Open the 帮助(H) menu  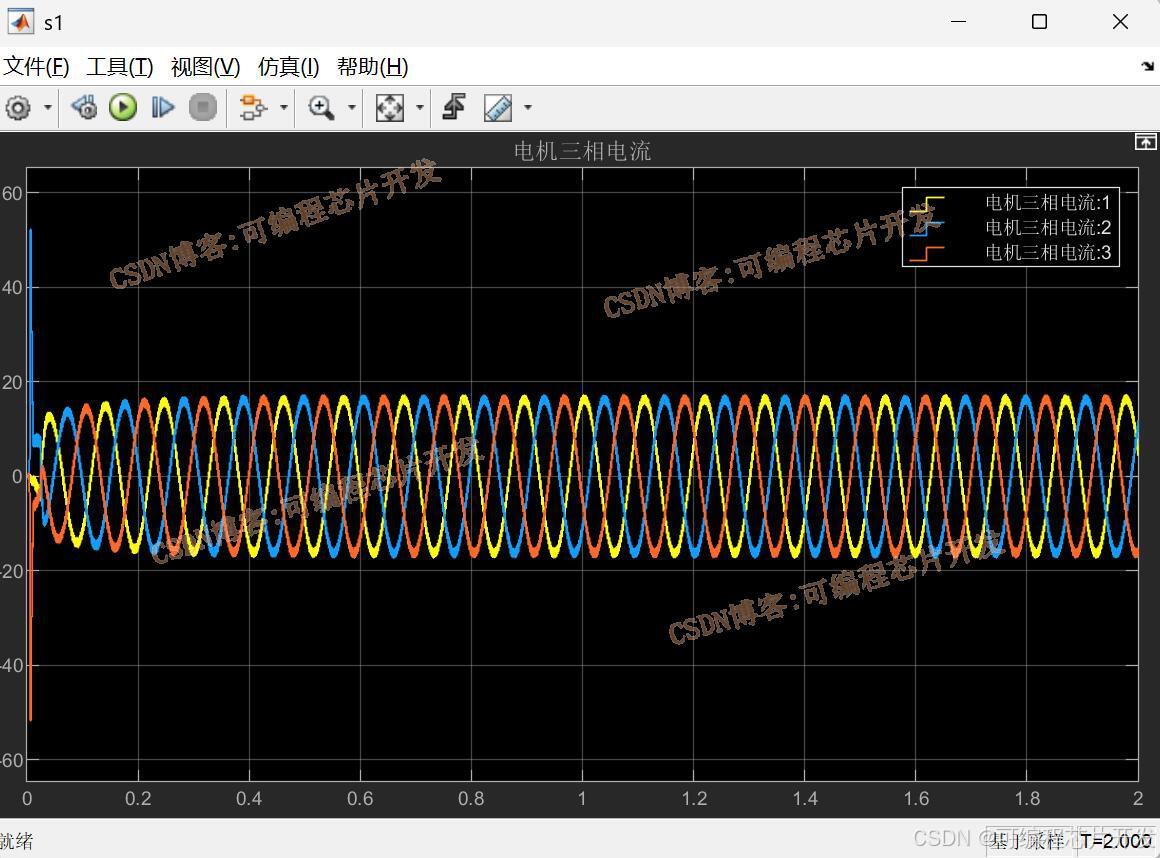[x=373, y=67]
